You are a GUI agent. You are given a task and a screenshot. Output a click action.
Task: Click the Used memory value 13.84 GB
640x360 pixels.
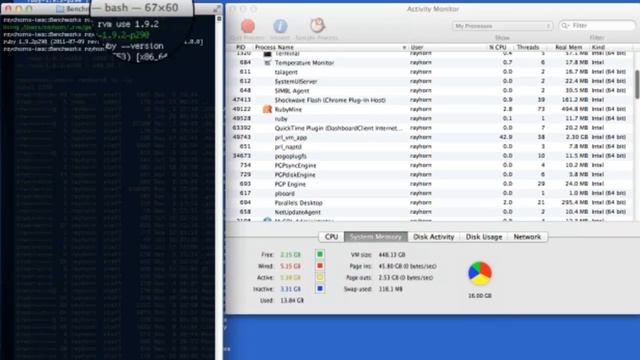(292, 300)
